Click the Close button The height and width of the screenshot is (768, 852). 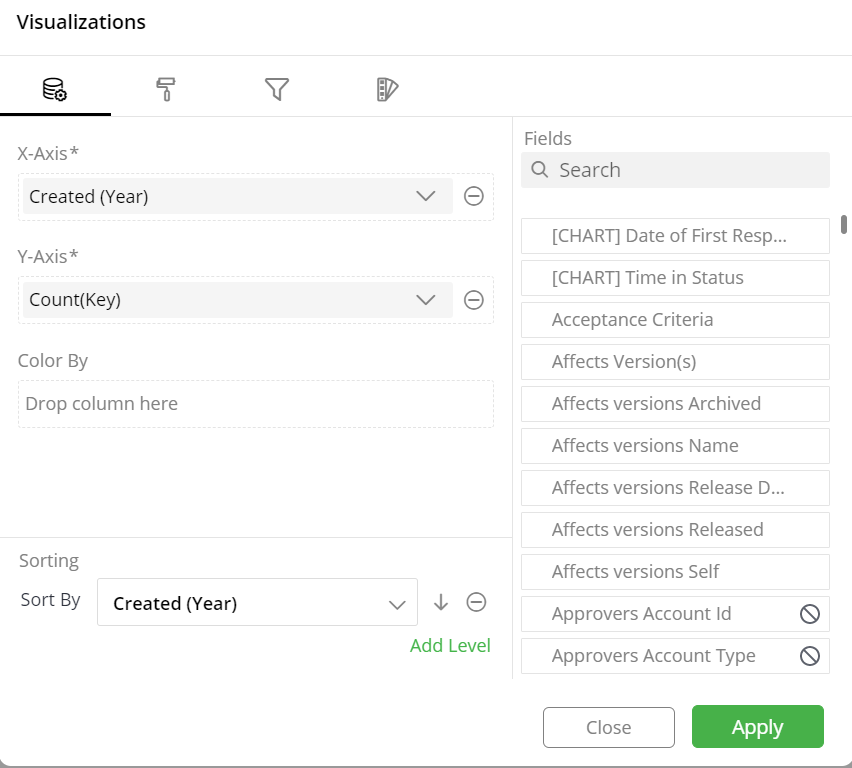pos(609,727)
